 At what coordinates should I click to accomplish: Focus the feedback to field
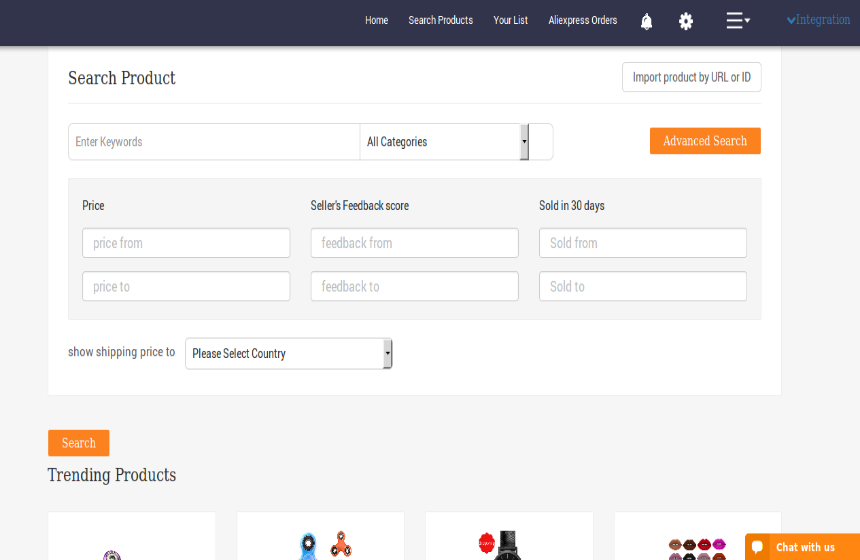[x=415, y=286]
